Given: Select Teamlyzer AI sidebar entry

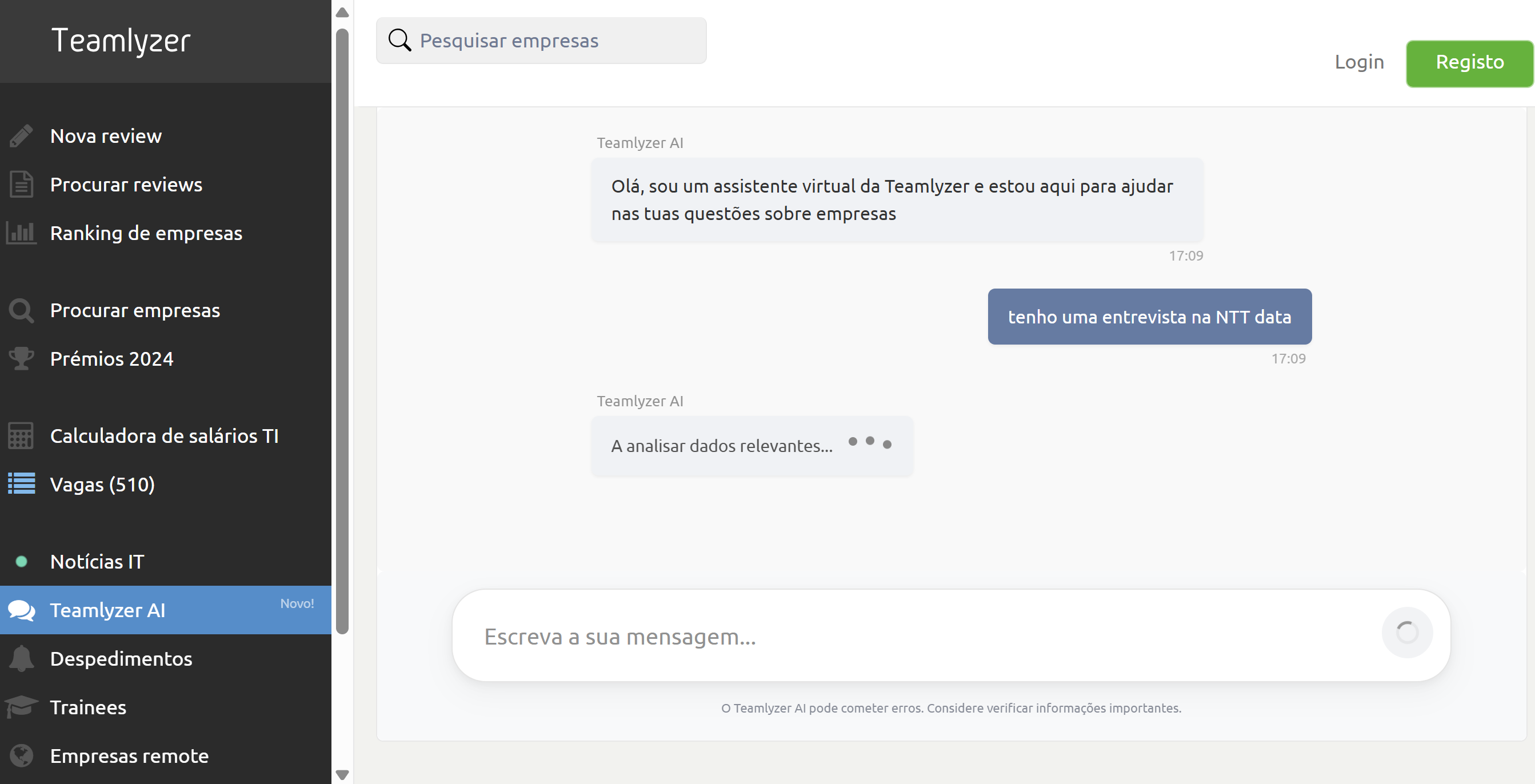Looking at the screenshot, I should pyautogui.click(x=166, y=610).
